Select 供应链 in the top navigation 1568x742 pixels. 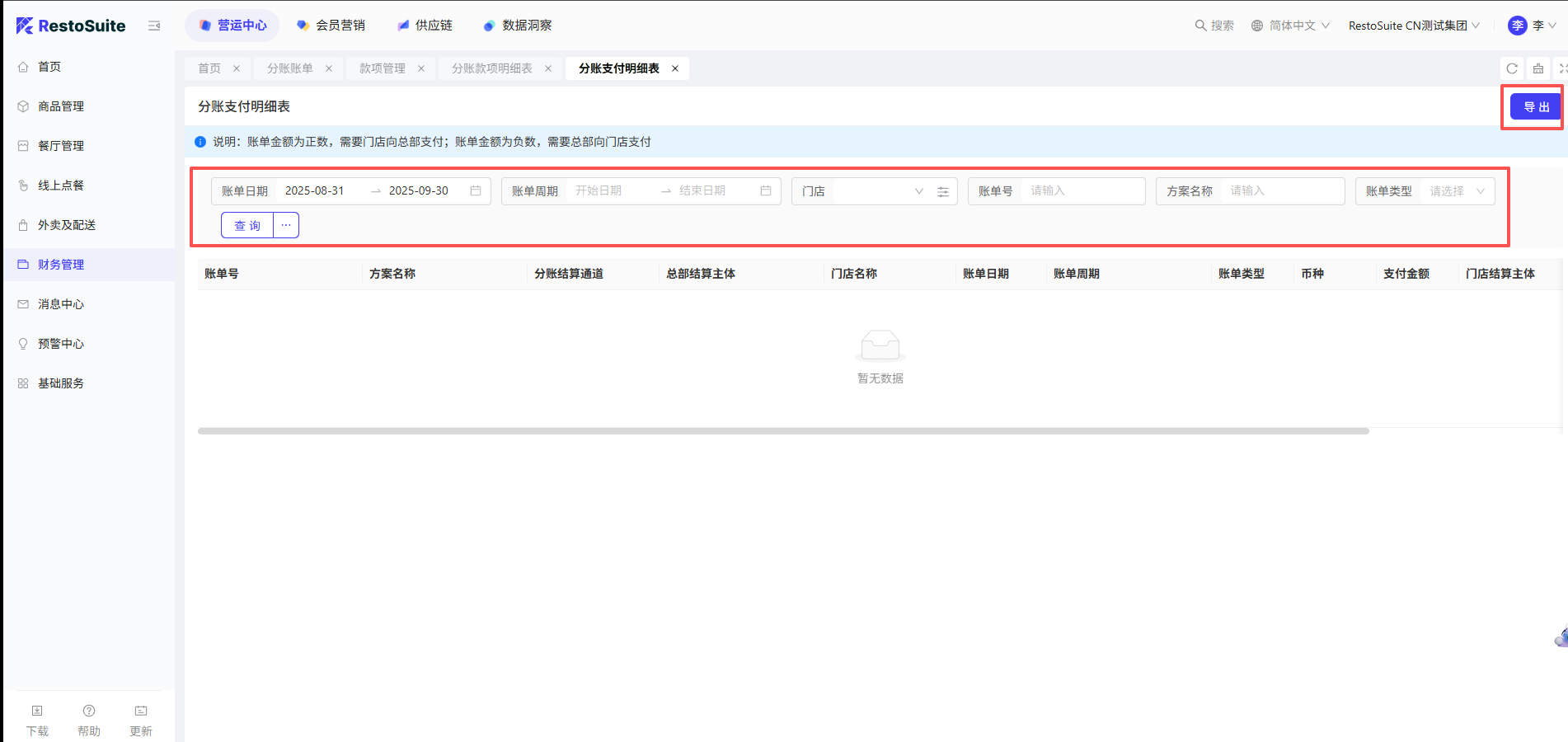(425, 26)
